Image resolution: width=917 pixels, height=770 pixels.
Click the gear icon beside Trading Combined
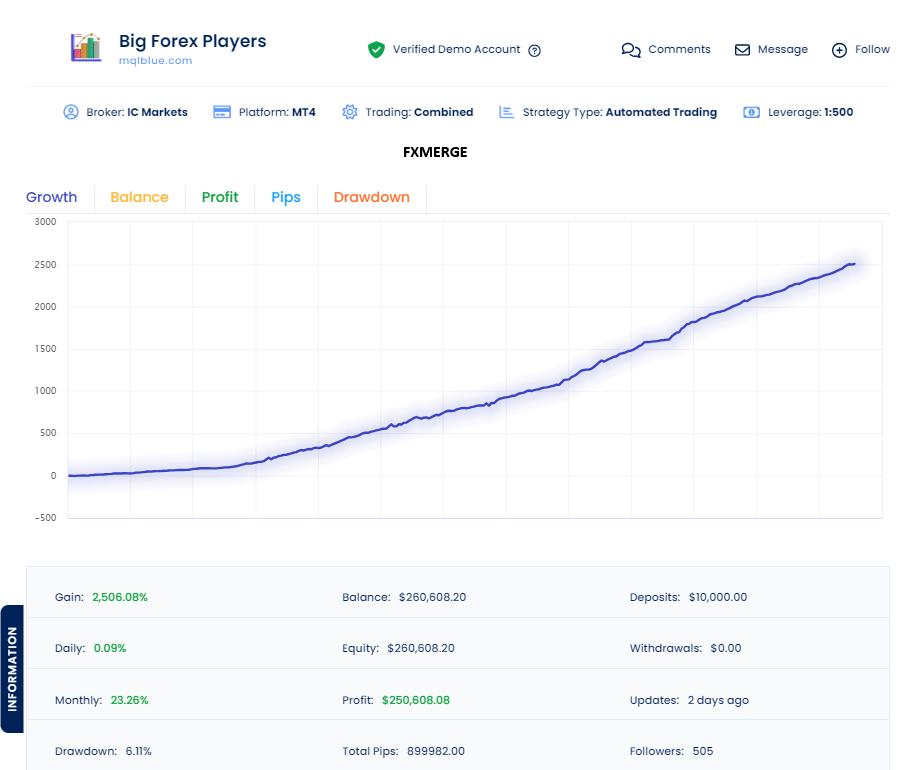349,112
